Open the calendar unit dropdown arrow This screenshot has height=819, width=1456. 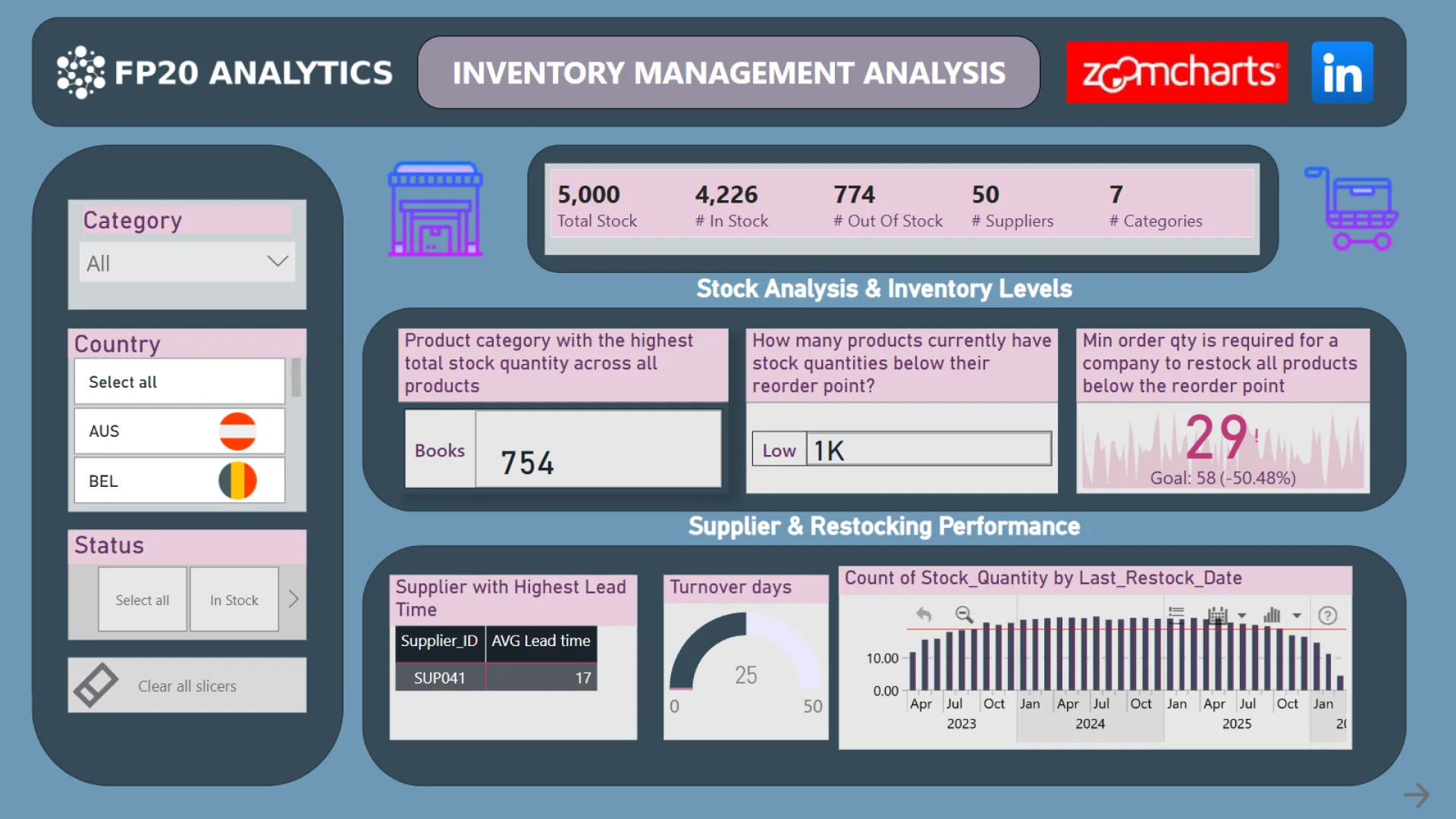tap(1242, 616)
